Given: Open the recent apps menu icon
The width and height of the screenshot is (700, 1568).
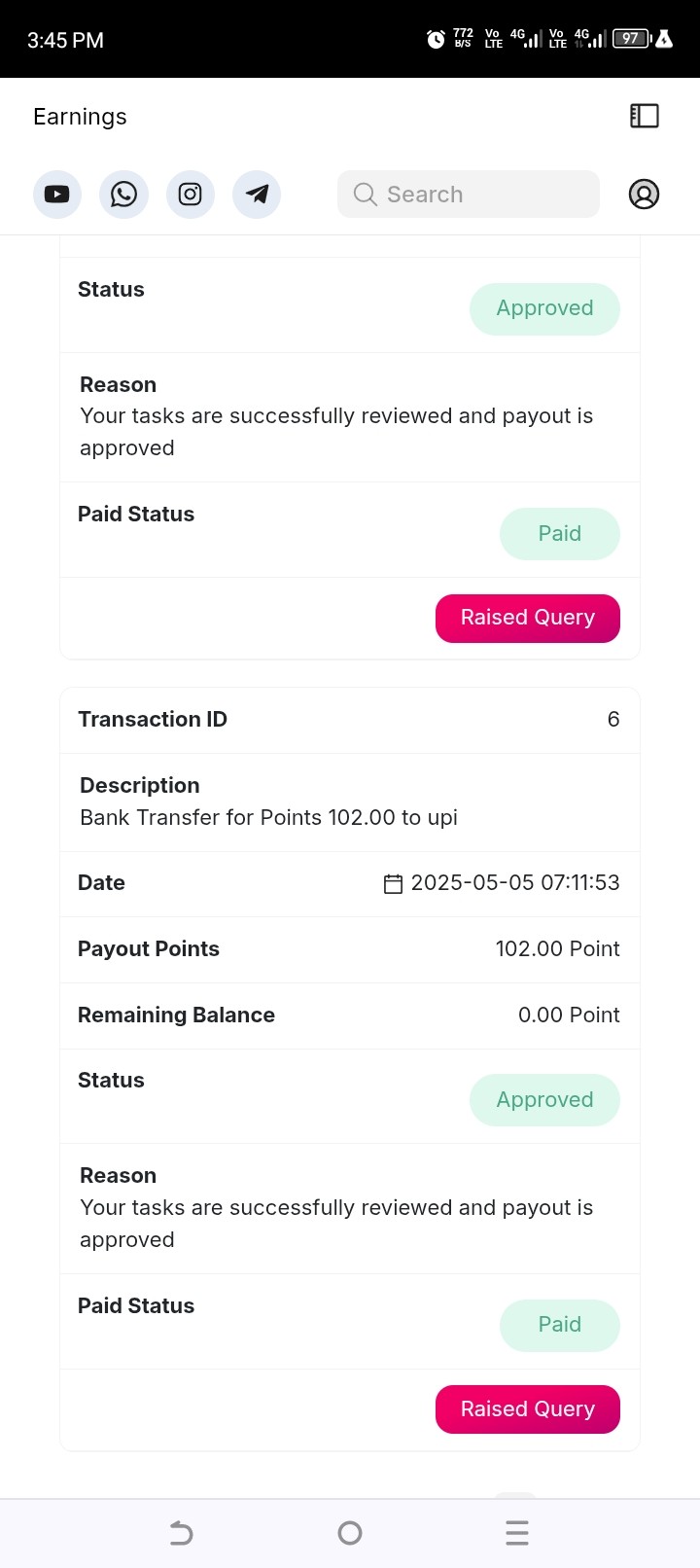Looking at the screenshot, I should (517, 1534).
